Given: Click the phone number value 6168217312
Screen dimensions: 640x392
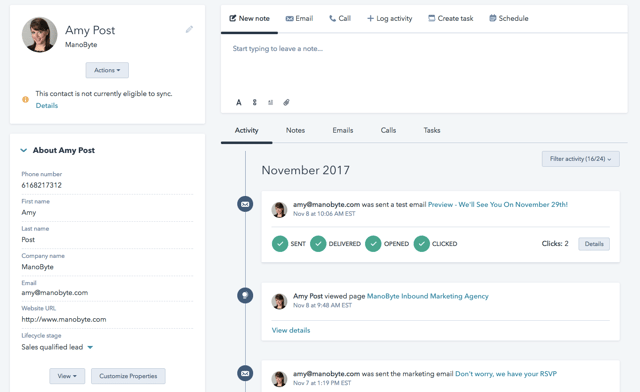Looking at the screenshot, I should (42, 185).
